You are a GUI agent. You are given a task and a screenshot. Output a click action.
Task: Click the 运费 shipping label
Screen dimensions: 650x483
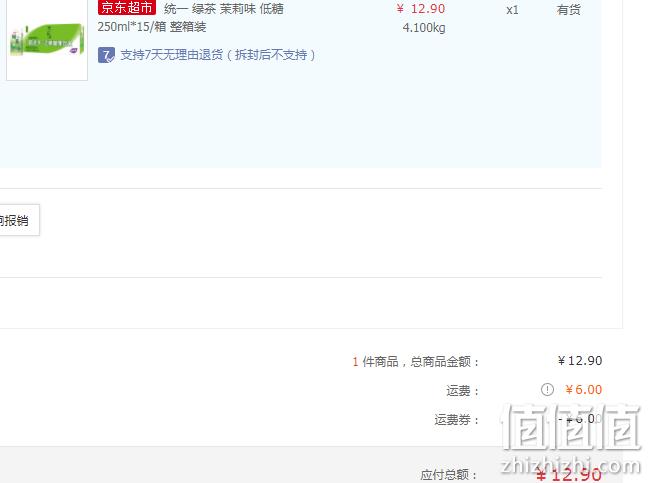[463, 391]
